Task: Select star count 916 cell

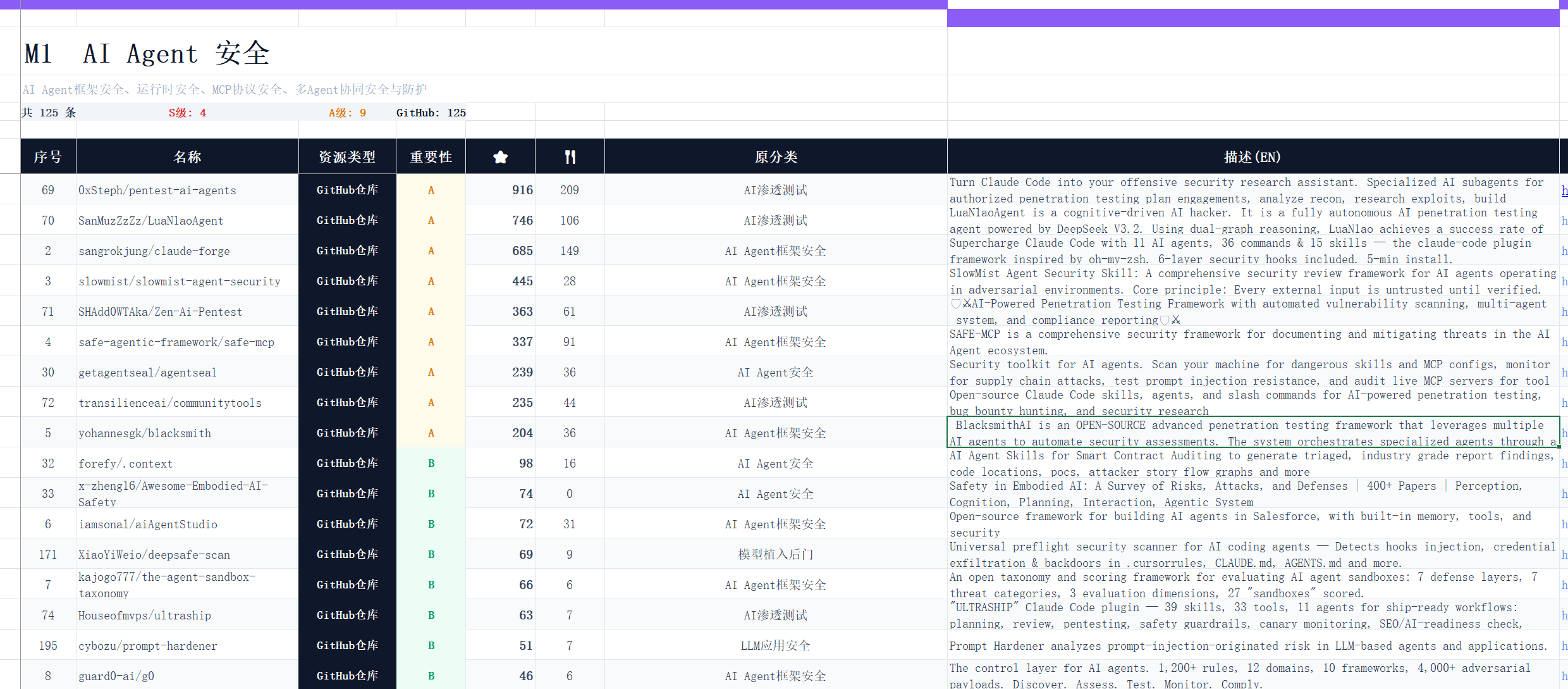Action: point(500,190)
